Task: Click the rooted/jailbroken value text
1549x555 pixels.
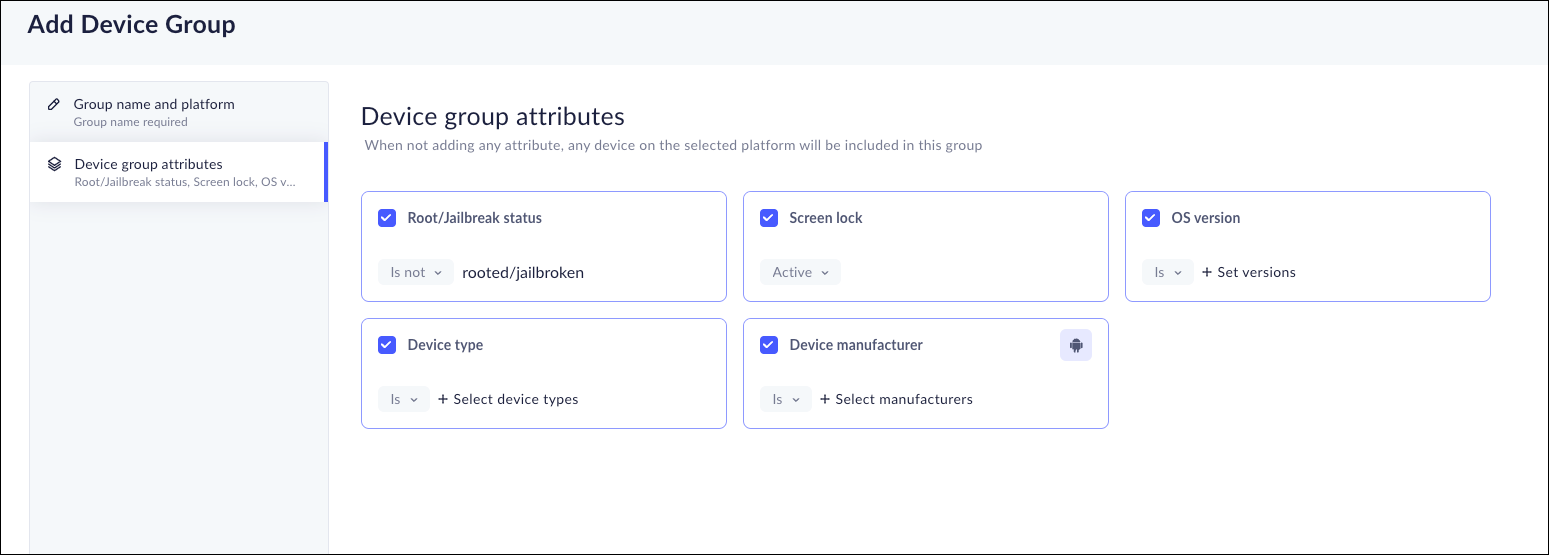Action: click(522, 272)
